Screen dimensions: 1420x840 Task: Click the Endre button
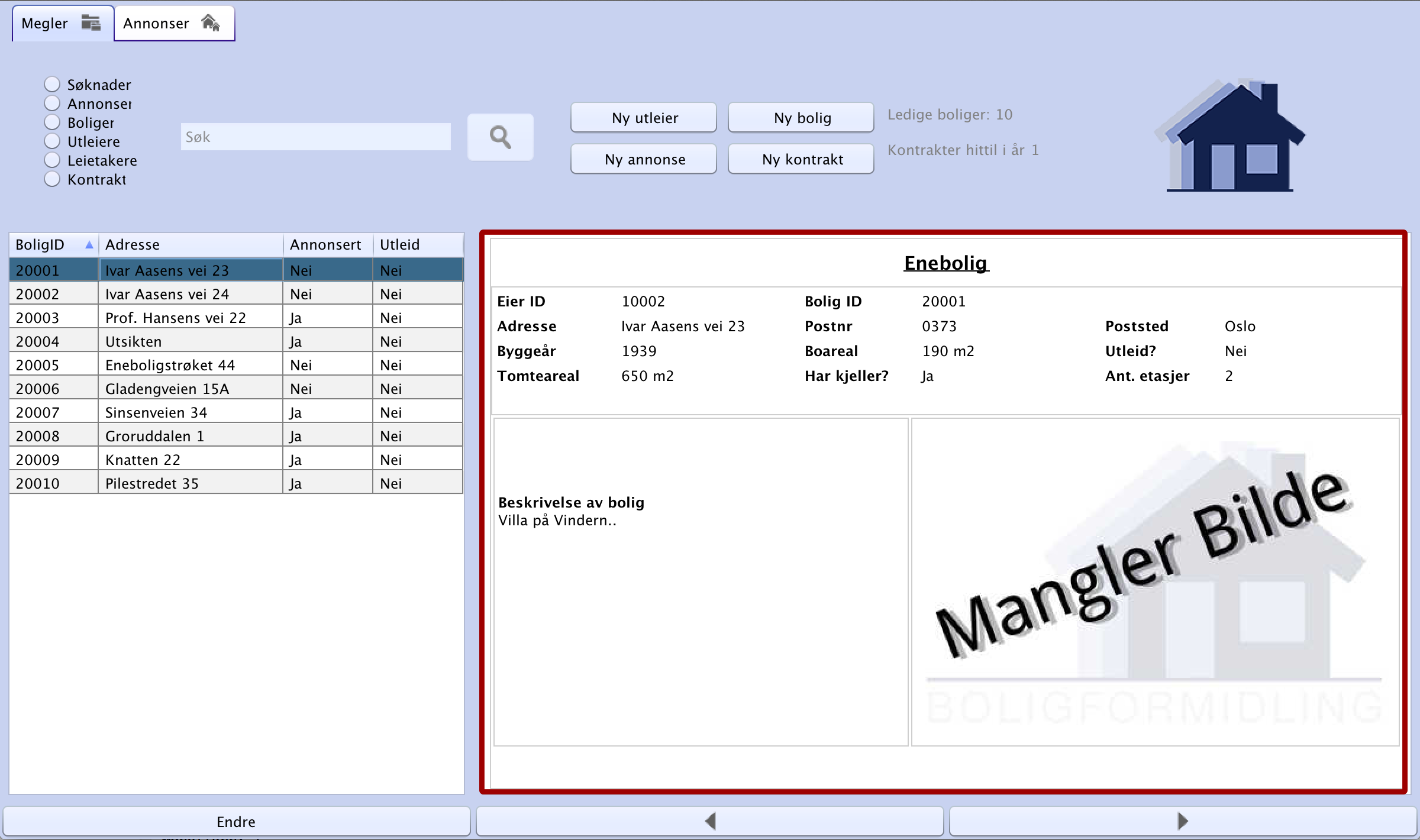click(236, 821)
